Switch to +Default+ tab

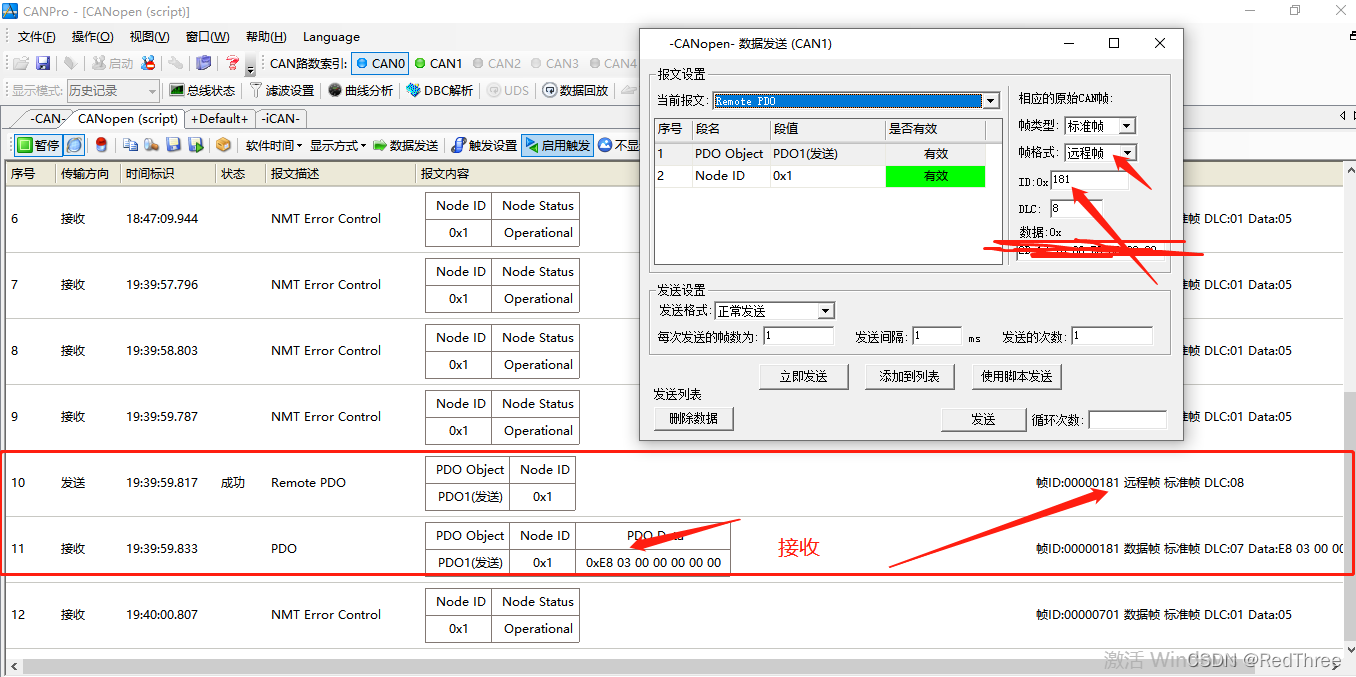click(219, 118)
